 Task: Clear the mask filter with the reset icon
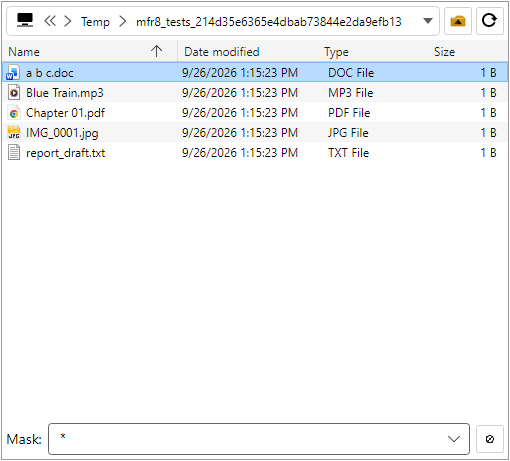pos(490,439)
